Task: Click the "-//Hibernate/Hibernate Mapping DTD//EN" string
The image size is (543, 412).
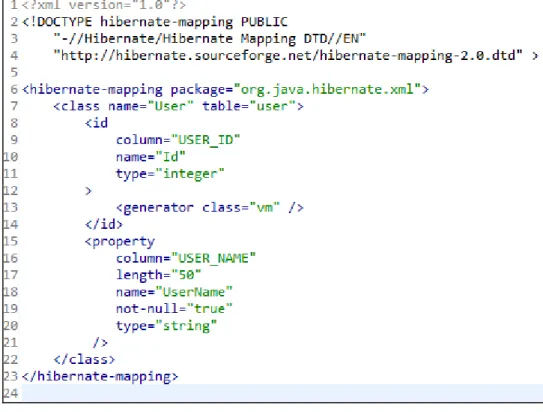Action: 210,38
